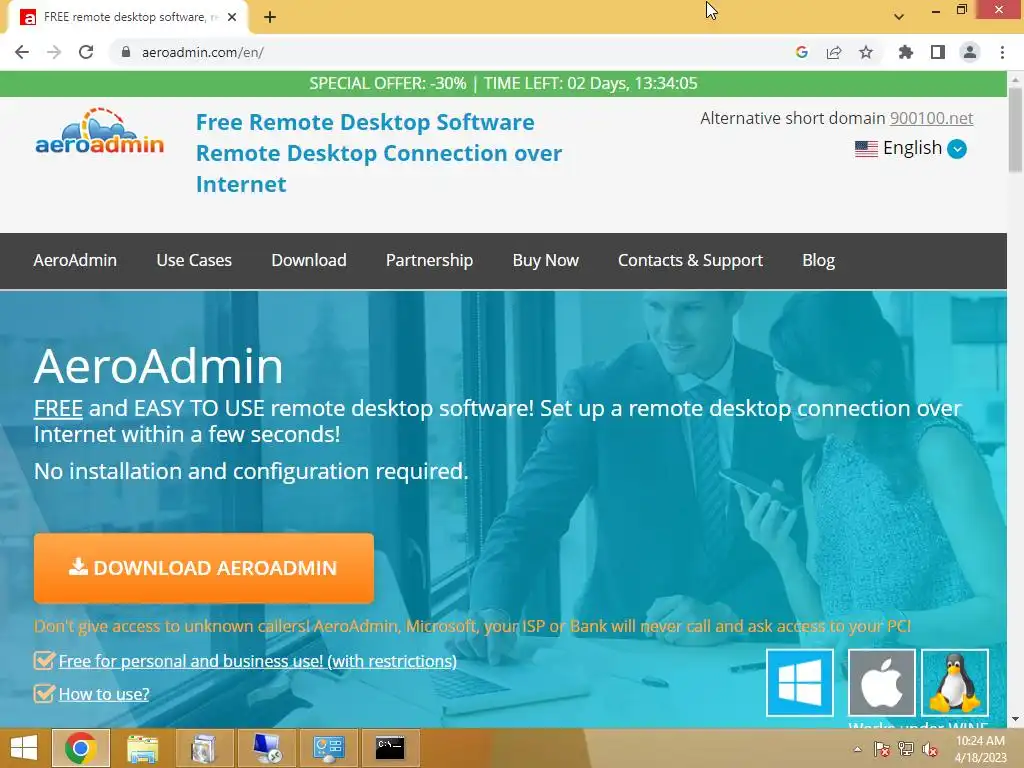Open Chrome three-dot menu
The image size is (1024, 768).
1002,52
